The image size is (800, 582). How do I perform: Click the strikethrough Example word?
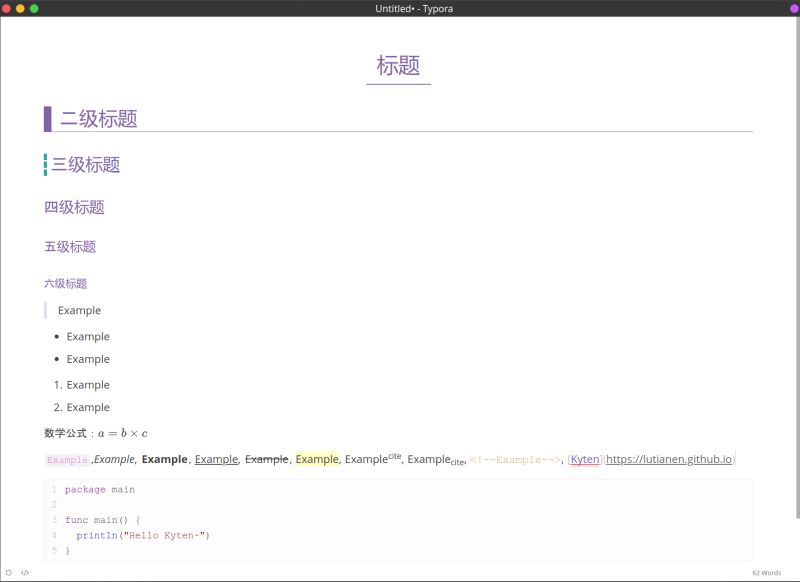(266, 459)
